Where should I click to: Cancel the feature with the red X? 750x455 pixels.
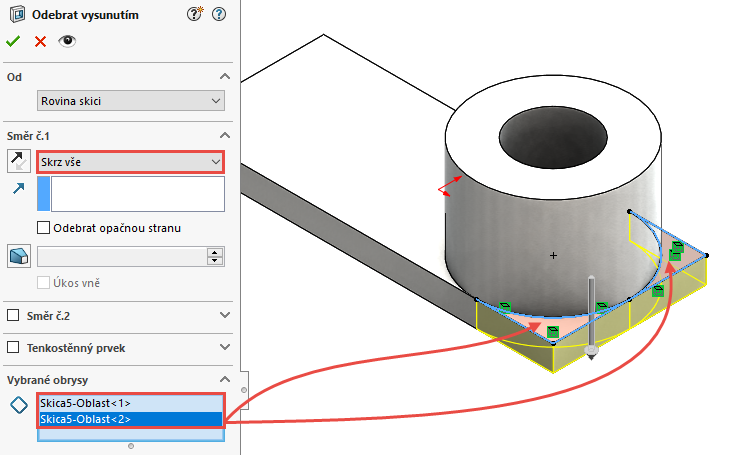point(40,42)
